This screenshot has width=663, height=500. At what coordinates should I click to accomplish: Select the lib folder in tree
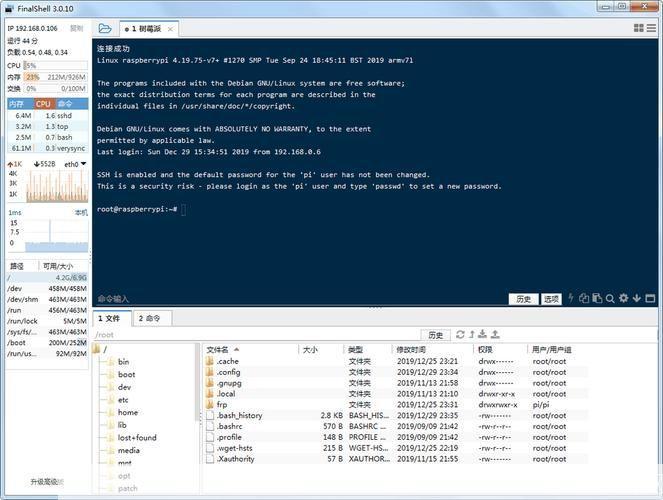point(117,425)
